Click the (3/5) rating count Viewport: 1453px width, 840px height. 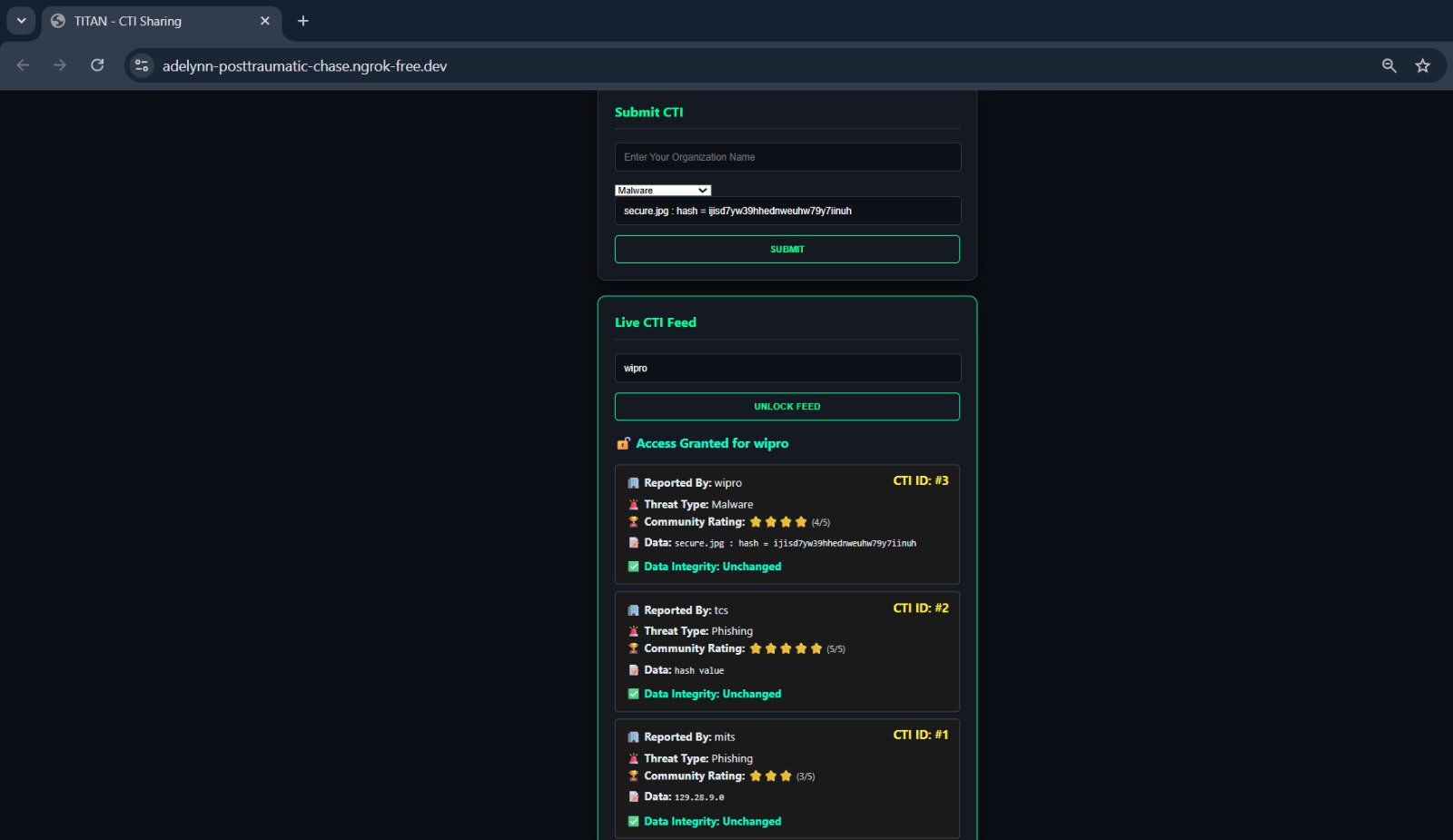click(806, 776)
